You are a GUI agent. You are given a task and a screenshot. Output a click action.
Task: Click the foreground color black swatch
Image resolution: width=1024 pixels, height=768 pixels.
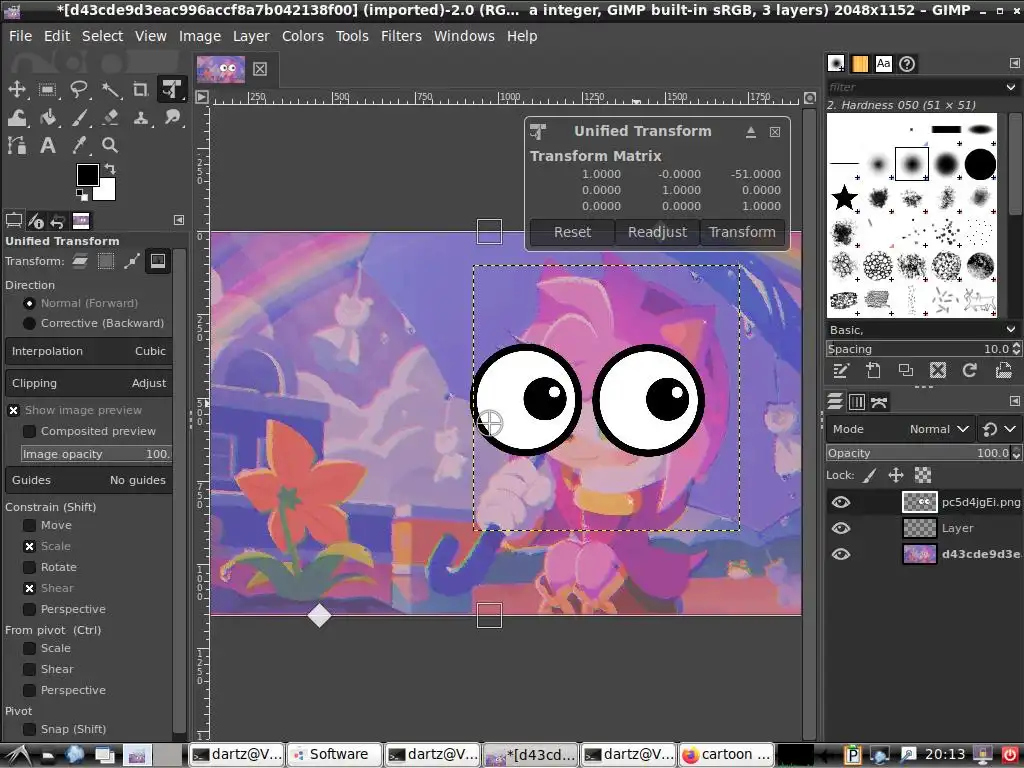click(x=88, y=174)
